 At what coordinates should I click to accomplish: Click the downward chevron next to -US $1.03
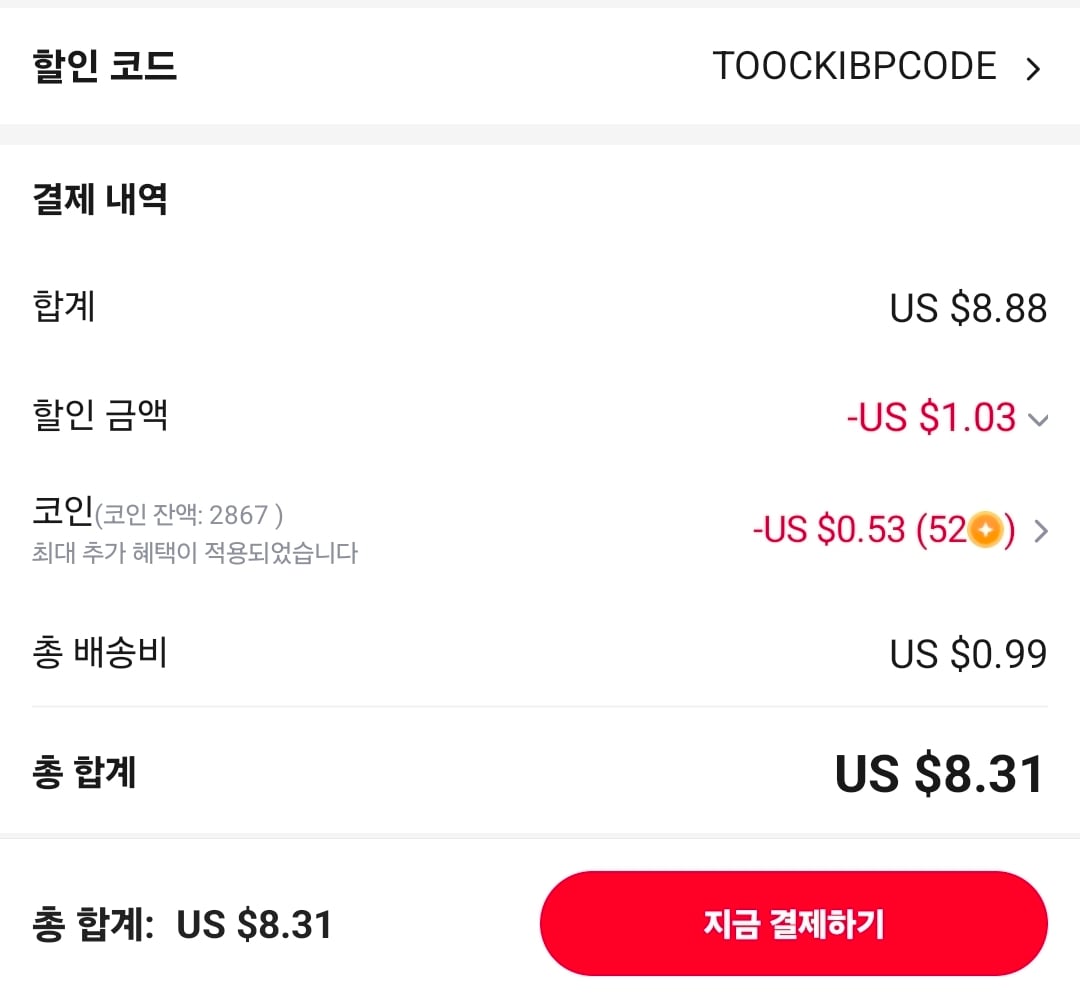coord(1040,420)
